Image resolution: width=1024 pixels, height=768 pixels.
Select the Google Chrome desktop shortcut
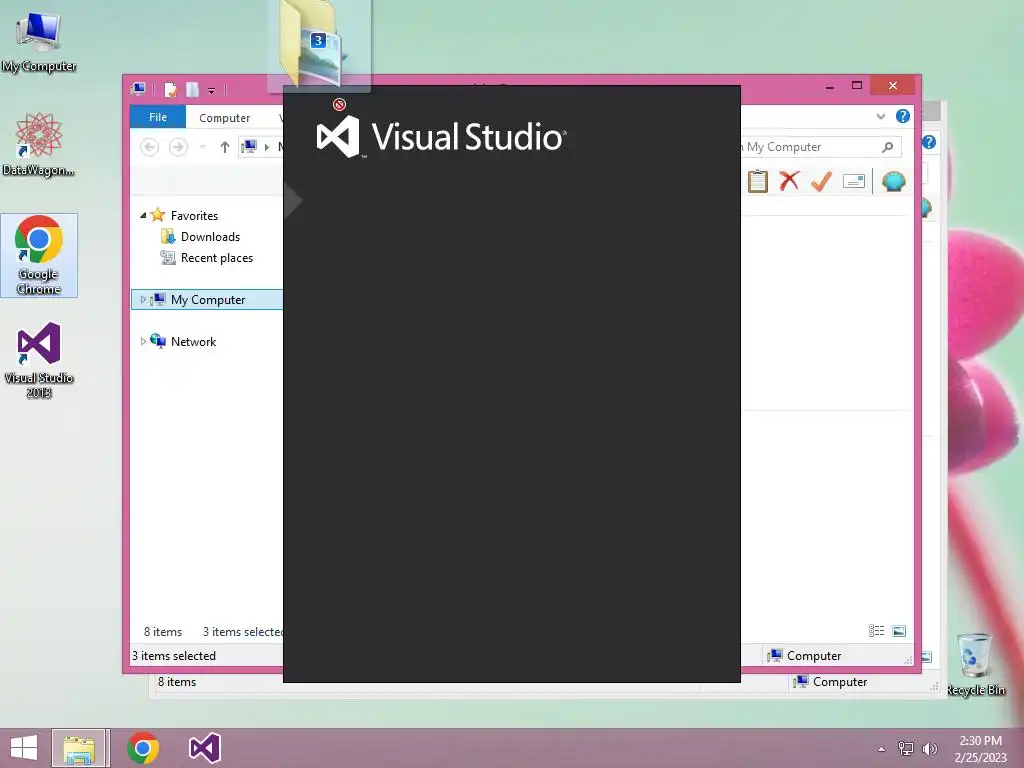[39, 255]
